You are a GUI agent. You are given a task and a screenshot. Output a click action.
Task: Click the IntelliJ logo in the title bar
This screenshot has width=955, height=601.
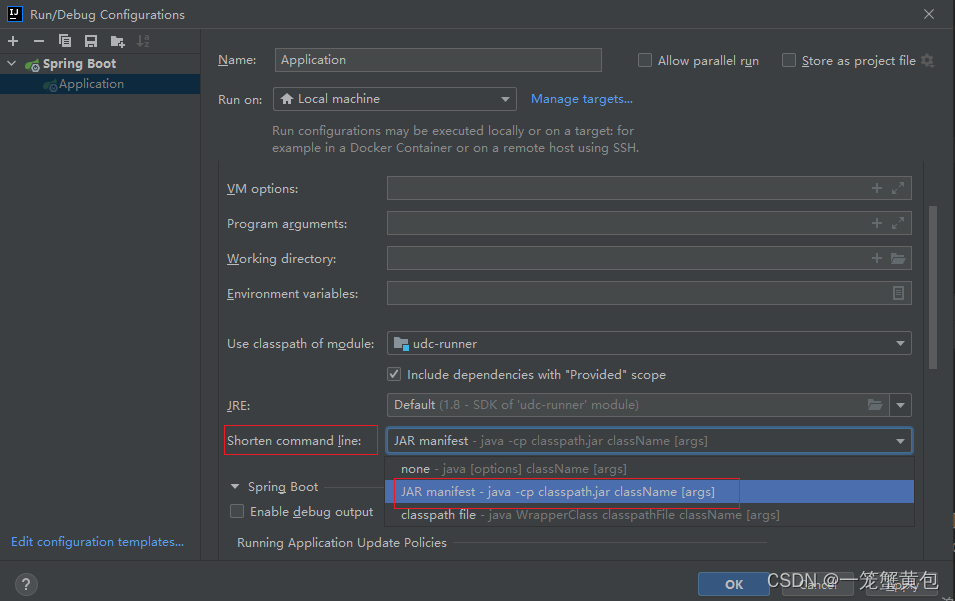[x=15, y=14]
